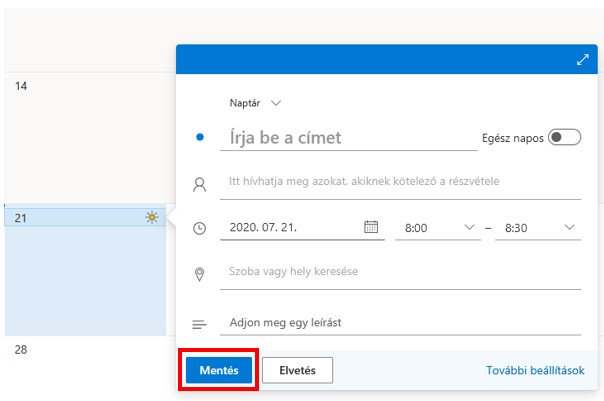Open the date picker calendar icon

371,227
